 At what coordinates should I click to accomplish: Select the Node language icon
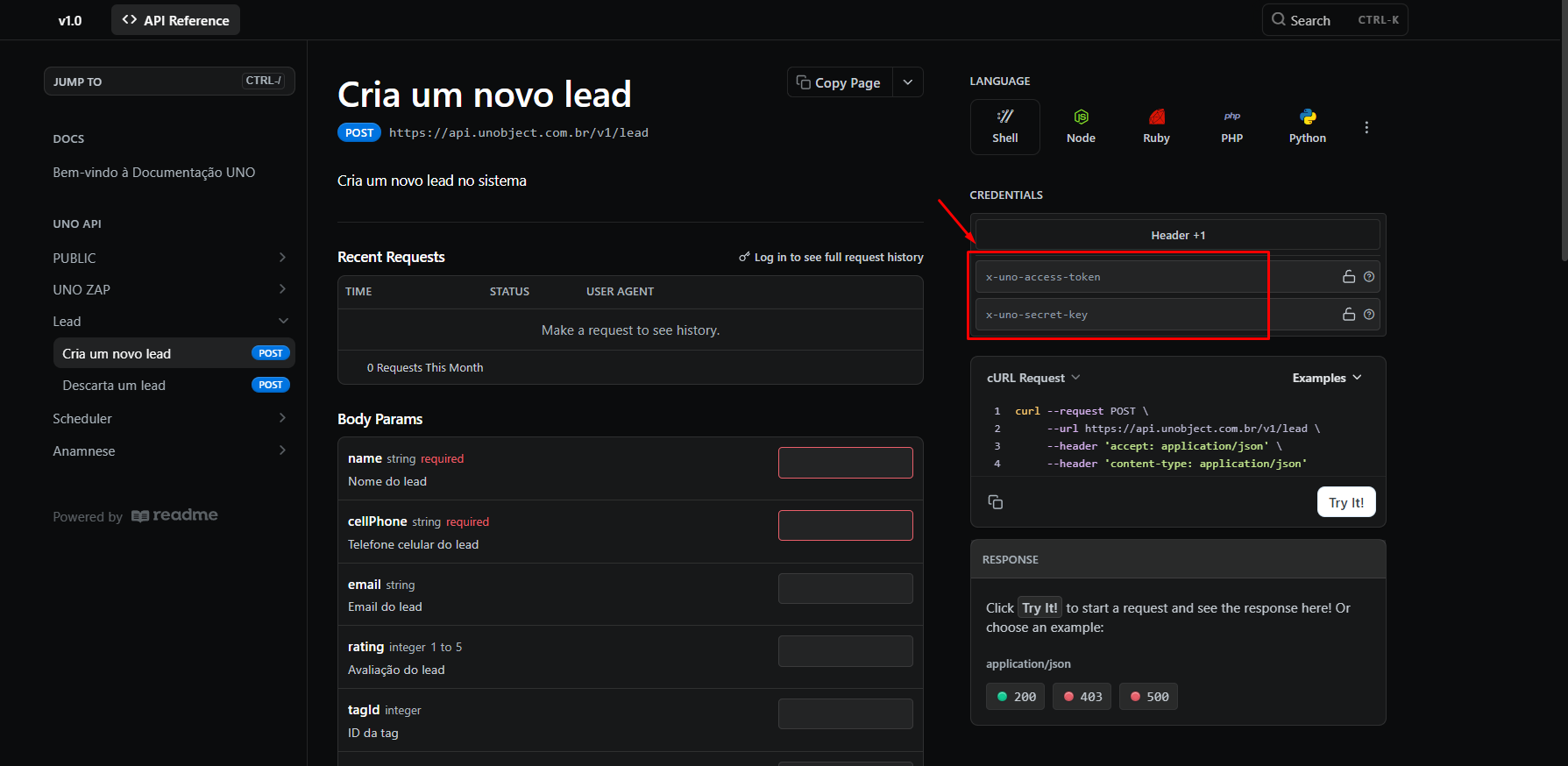click(x=1081, y=127)
